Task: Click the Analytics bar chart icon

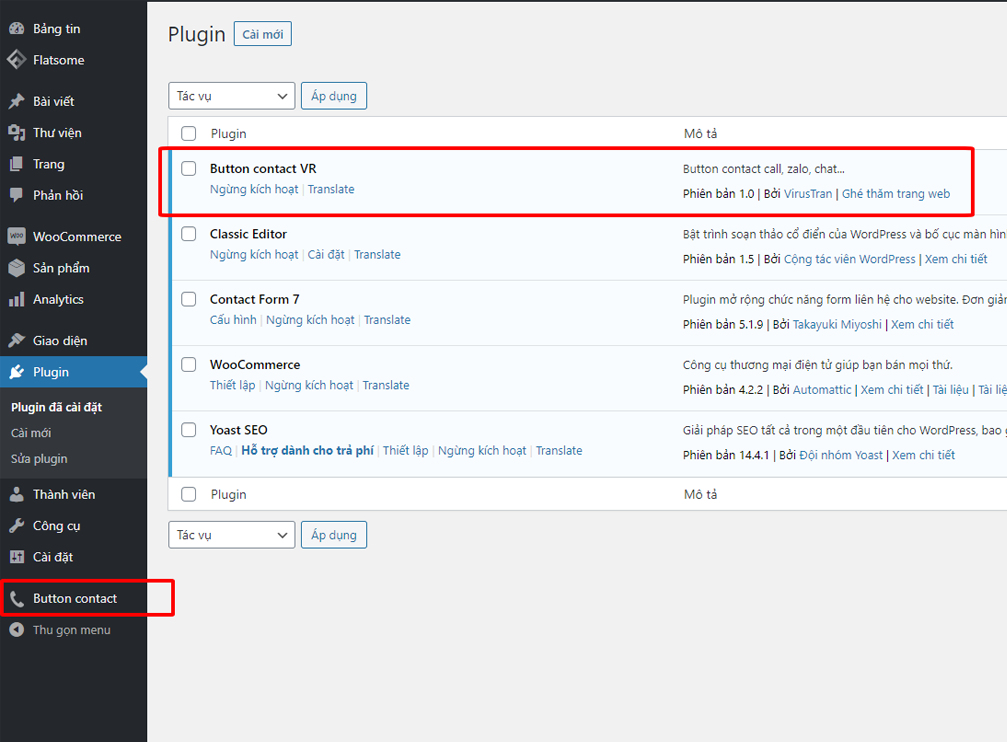Action: [x=16, y=299]
